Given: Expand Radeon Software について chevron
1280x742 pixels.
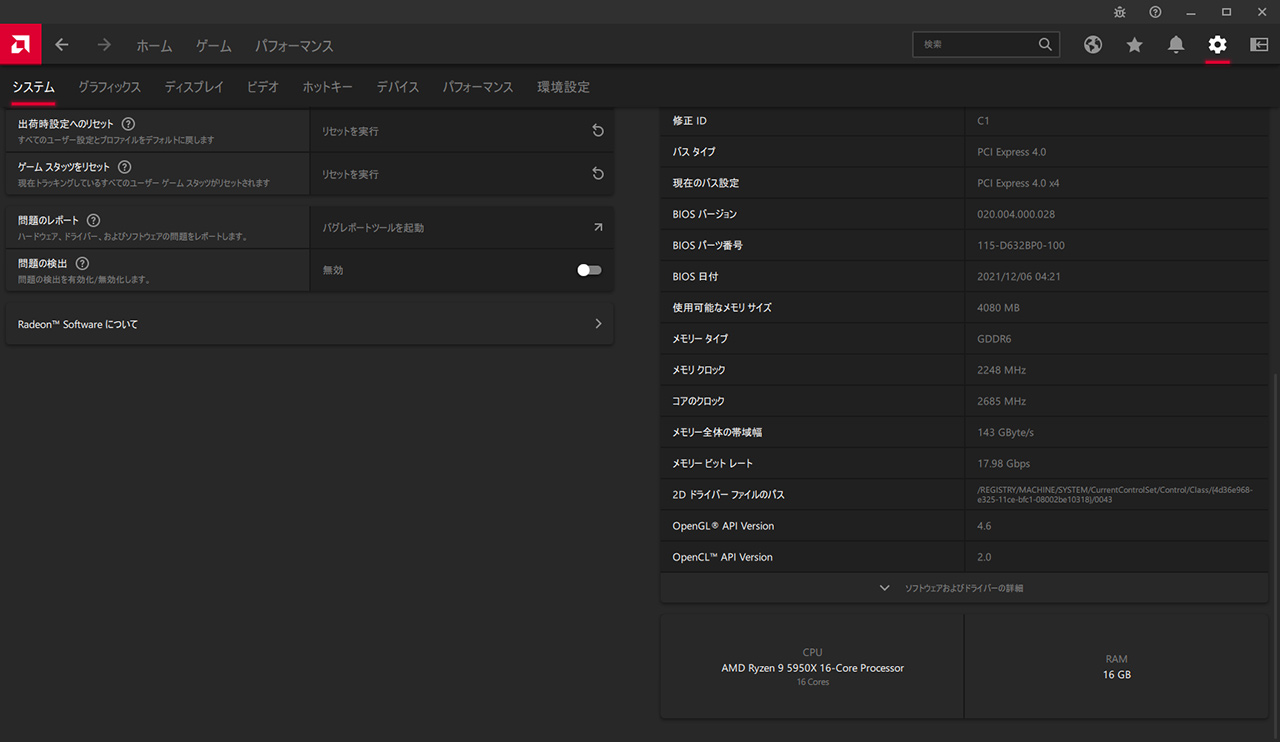Looking at the screenshot, I should point(598,324).
